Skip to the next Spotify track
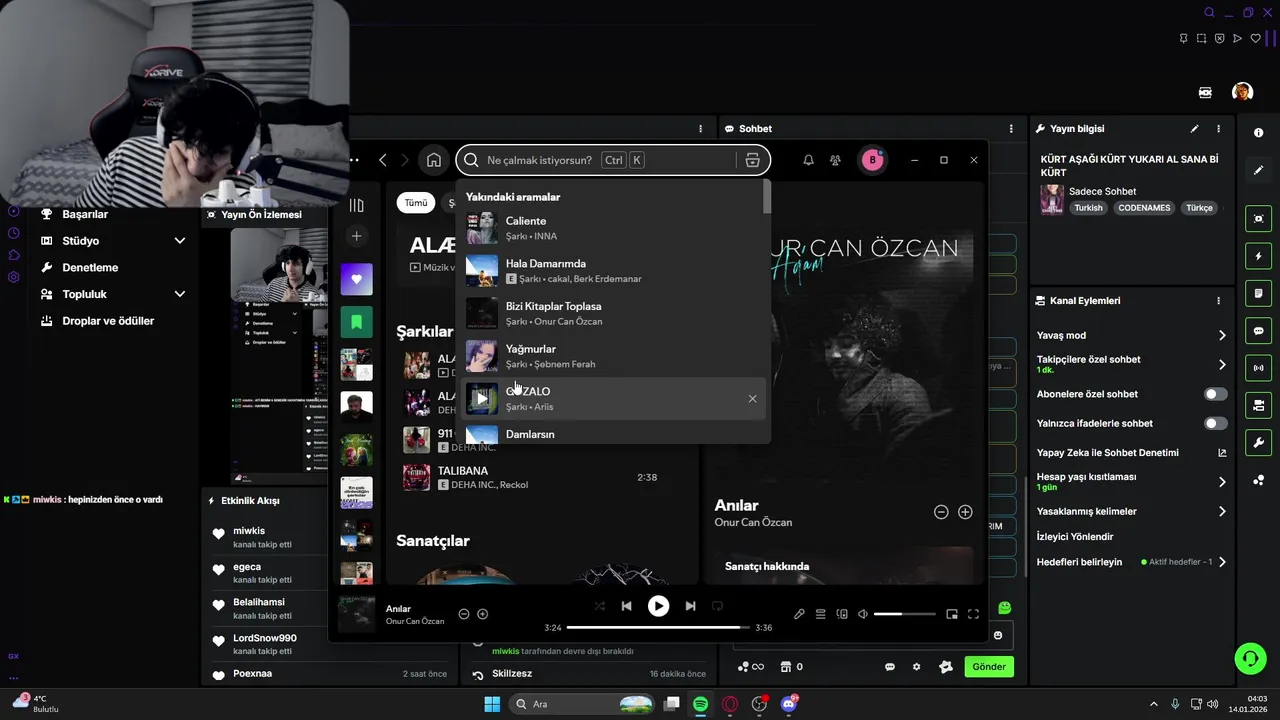This screenshot has height=720, width=1280. click(690, 606)
